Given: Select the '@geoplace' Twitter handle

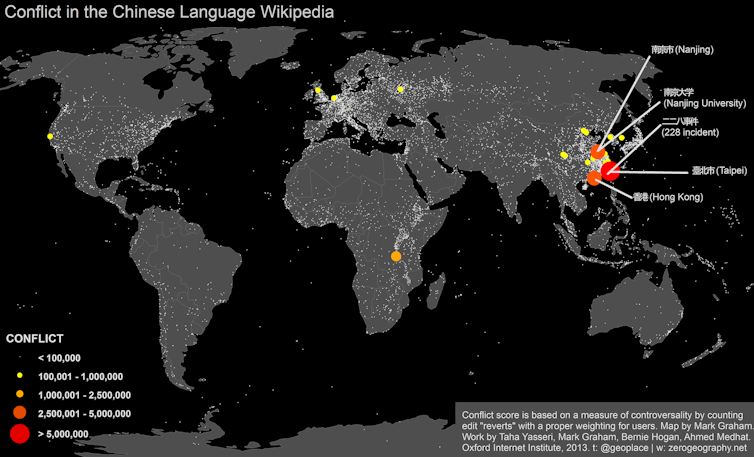Looking at the screenshot, I should coord(624,447).
